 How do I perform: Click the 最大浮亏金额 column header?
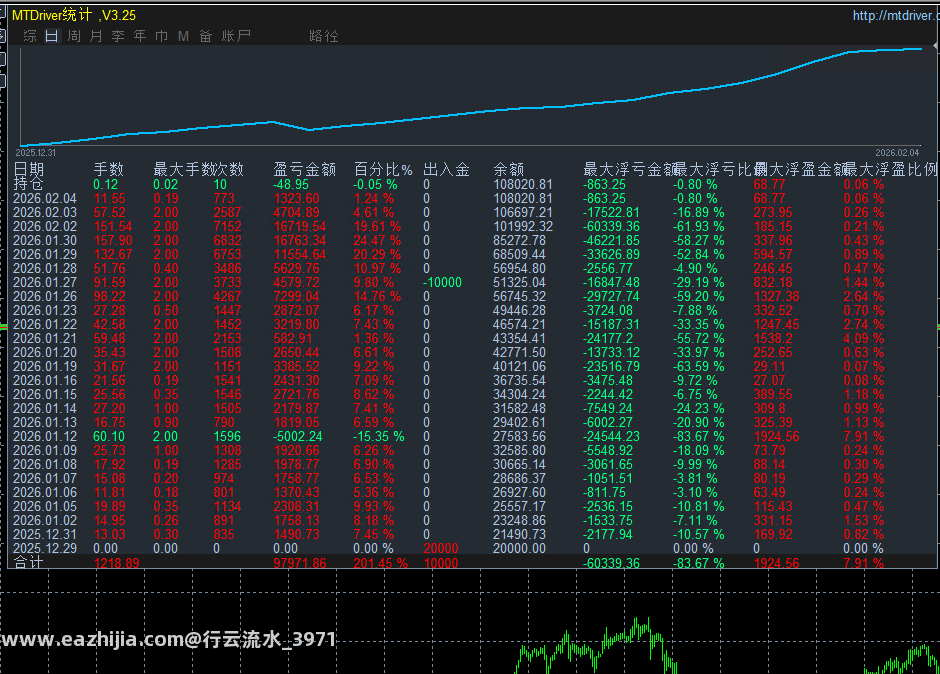pyautogui.click(x=628, y=170)
